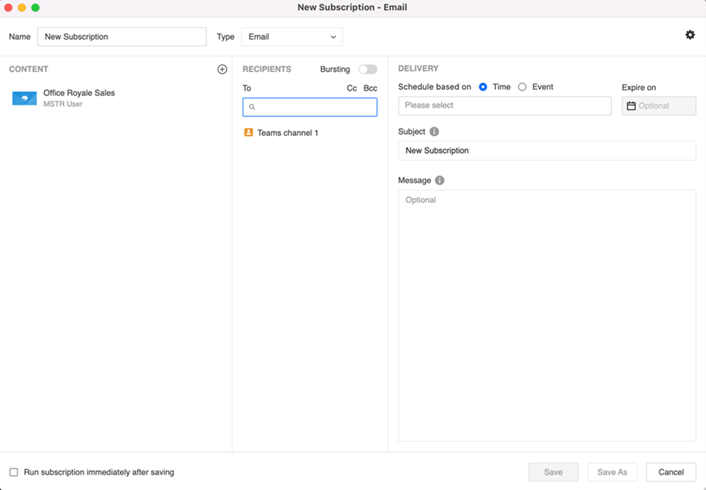Select the Time schedule radio button
Screen dimensions: 706x490
(483, 87)
